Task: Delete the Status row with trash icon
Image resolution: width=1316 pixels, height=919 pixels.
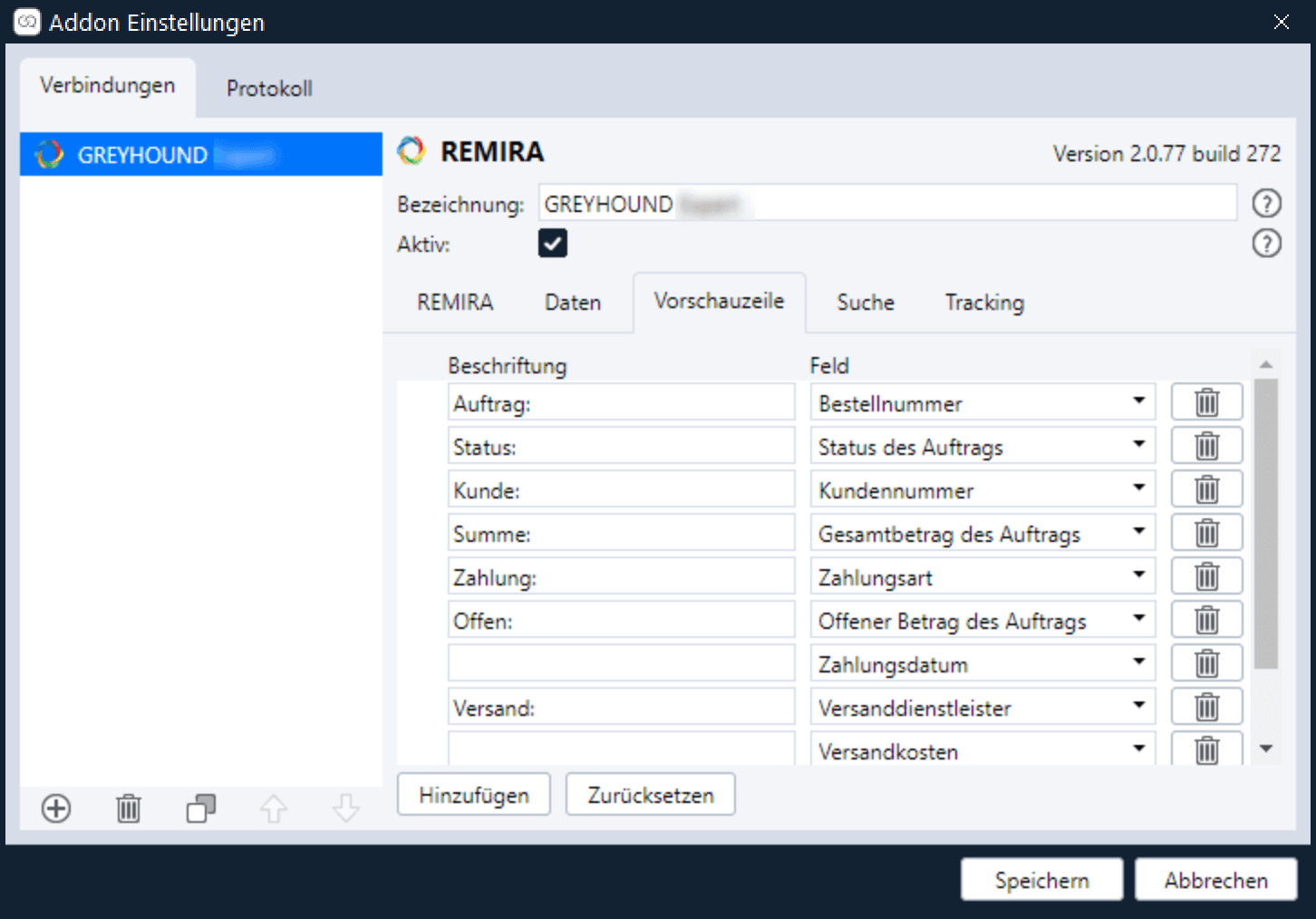Action: (1206, 445)
